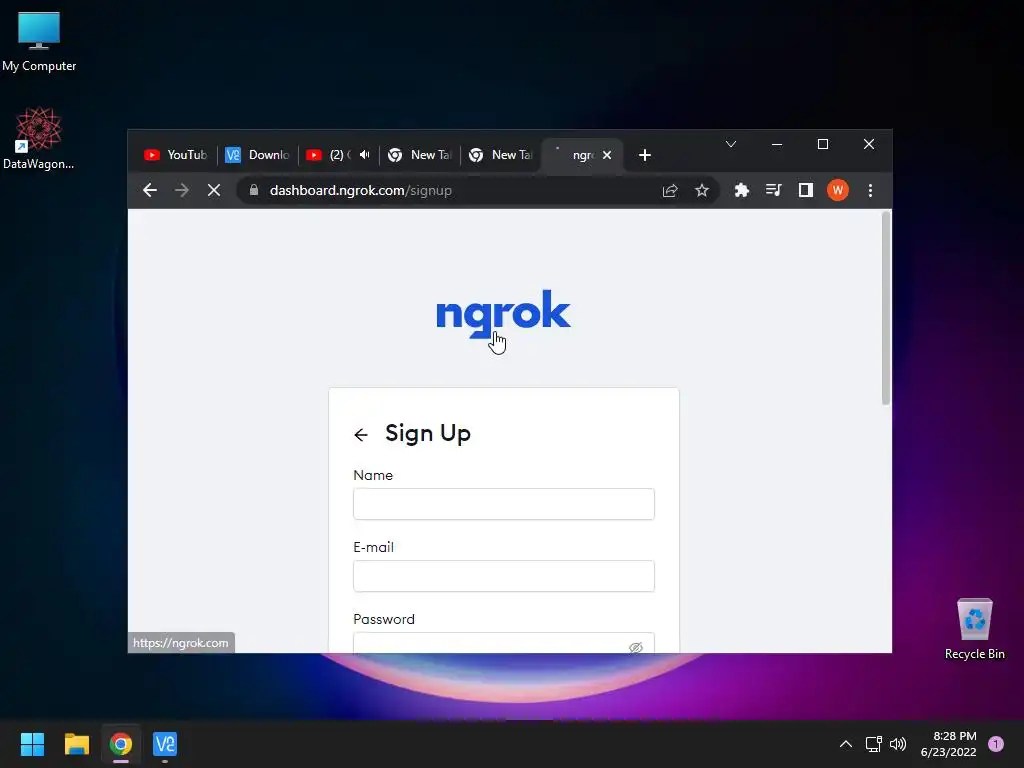Viewport: 1024px width, 768px height.
Task: Open the Windows Start menu
Action: tap(32, 744)
